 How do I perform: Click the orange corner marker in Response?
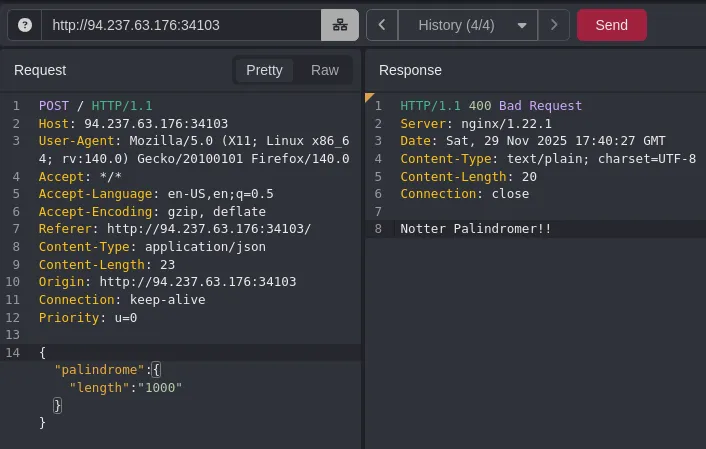pyautogui.click(x=370, y=96)
